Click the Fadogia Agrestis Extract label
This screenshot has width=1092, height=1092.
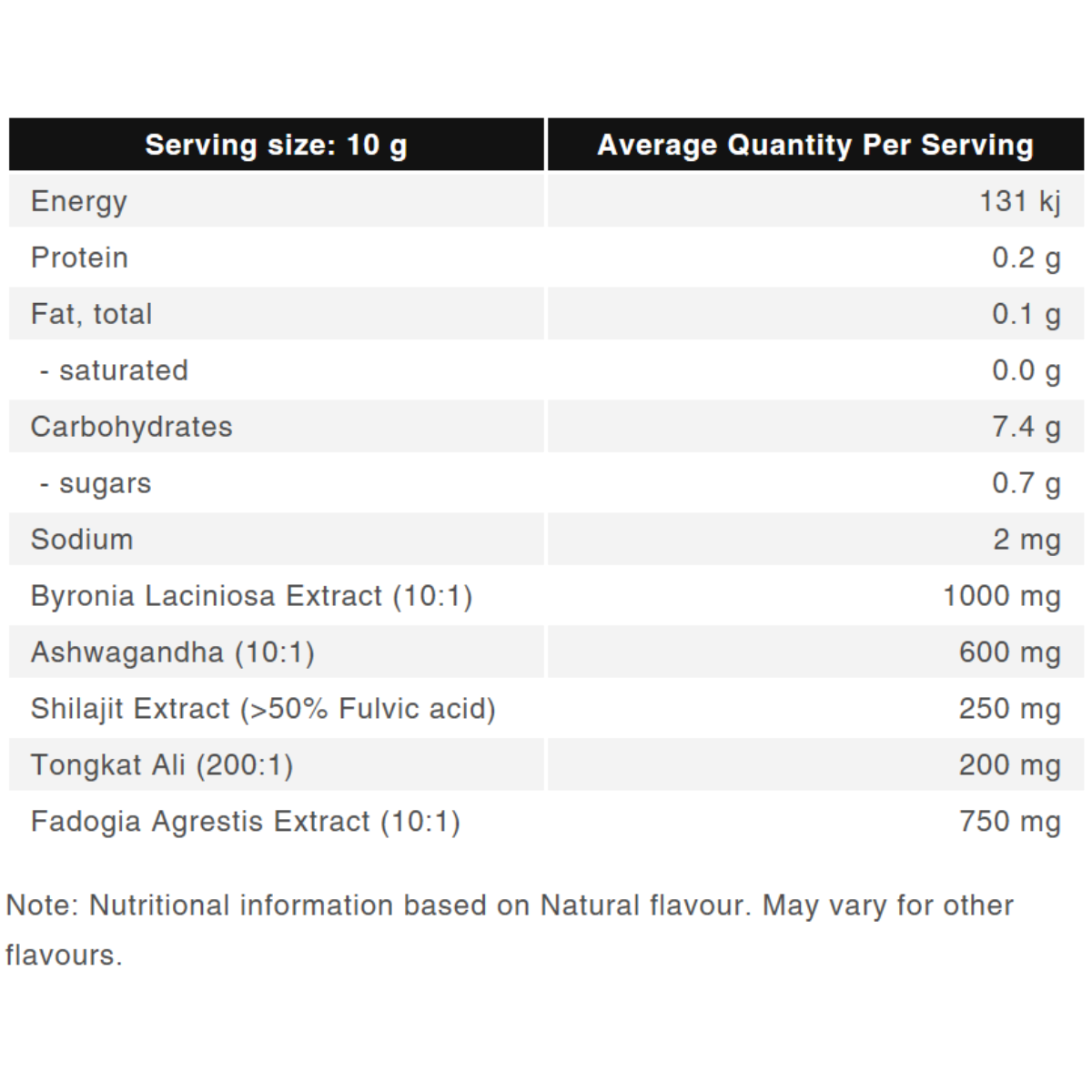(245, 822)
